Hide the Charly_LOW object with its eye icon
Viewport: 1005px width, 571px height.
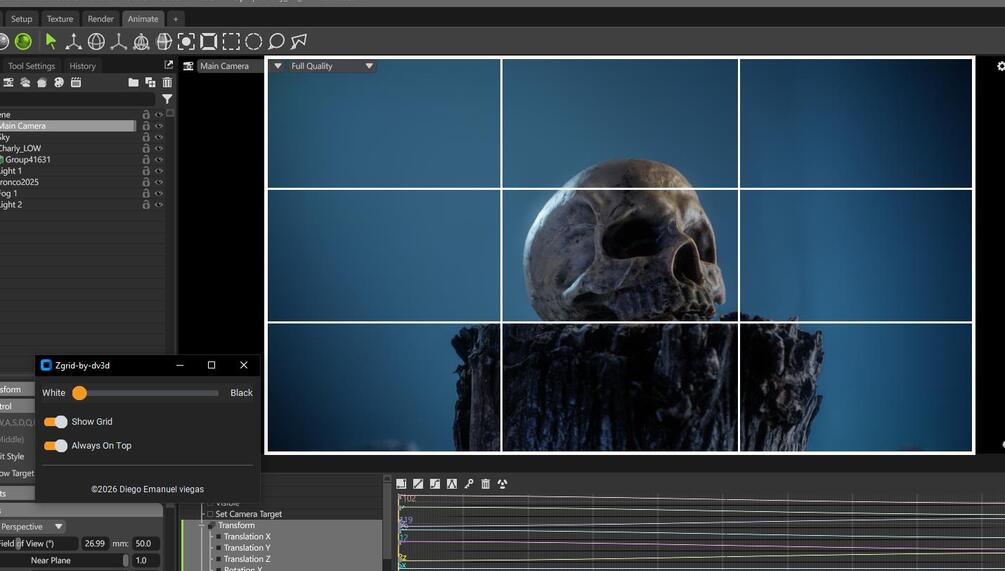pos(158,148)
